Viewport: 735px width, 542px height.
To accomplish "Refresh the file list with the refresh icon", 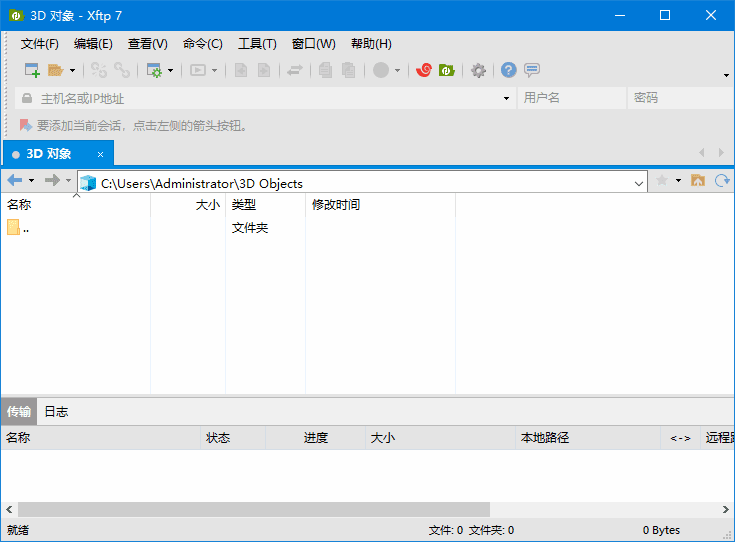I will click(x=722, y=181).
